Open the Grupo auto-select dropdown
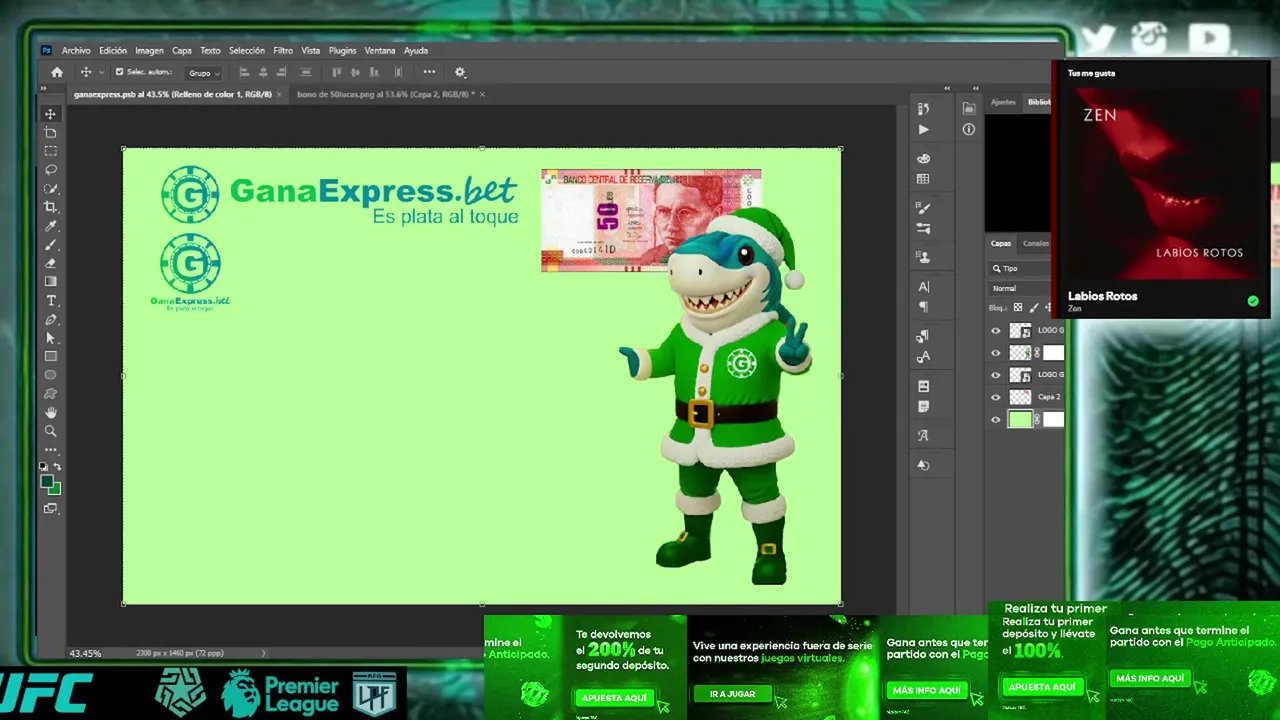1280x720 pixels. 204,73
